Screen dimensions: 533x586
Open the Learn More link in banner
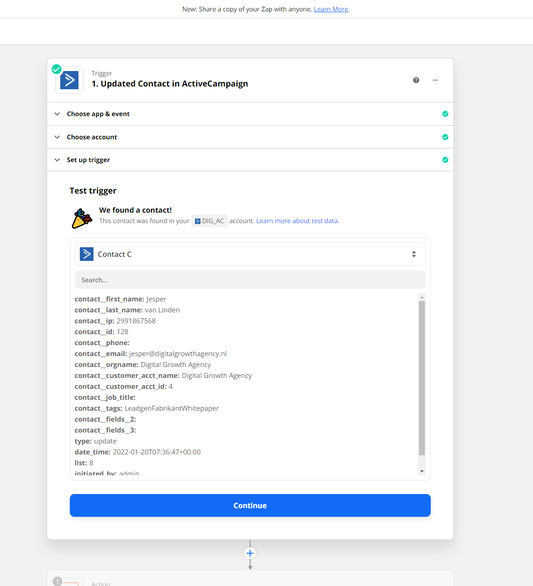(331, 9)
